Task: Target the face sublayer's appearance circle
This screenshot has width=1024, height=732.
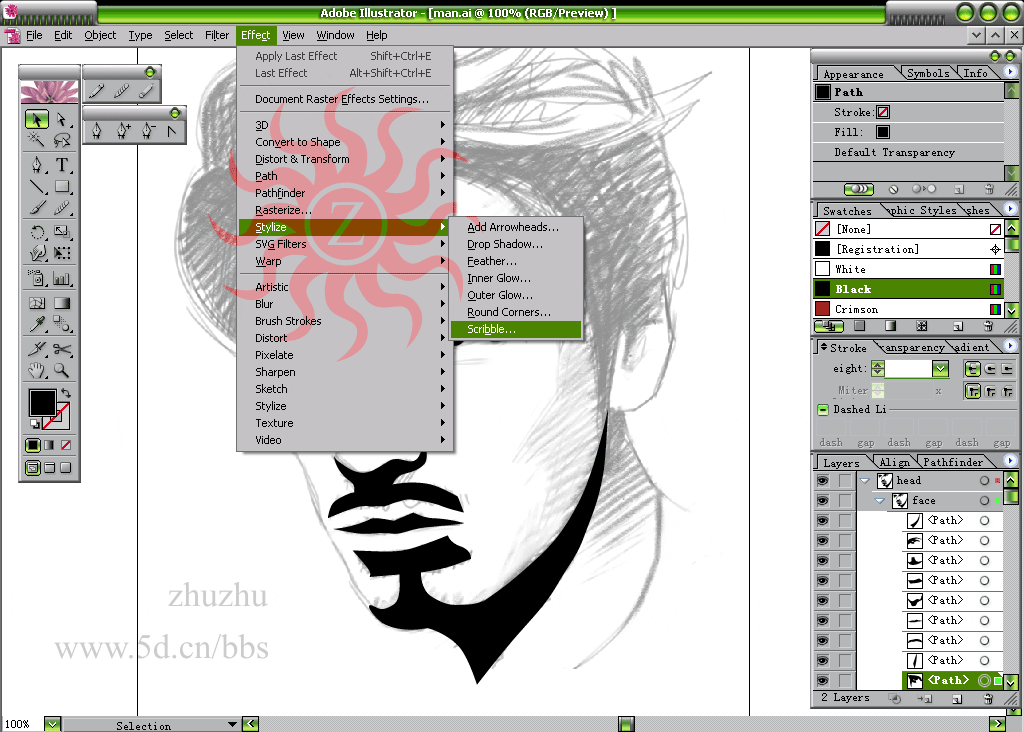Action: pos(984,501)
